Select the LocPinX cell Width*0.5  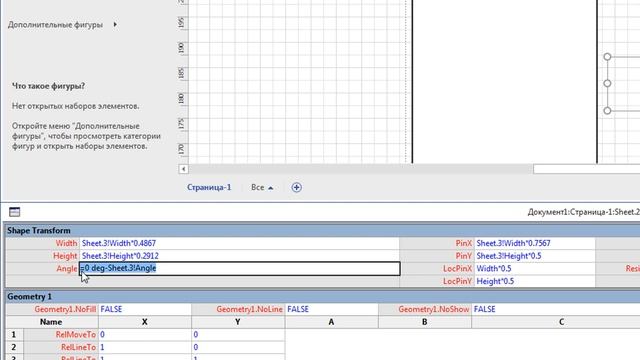(x=535, y=269)
